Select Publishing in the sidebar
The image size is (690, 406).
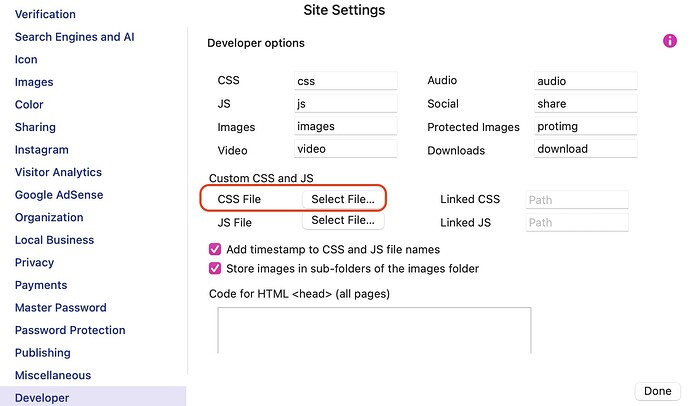pos(43,352)
